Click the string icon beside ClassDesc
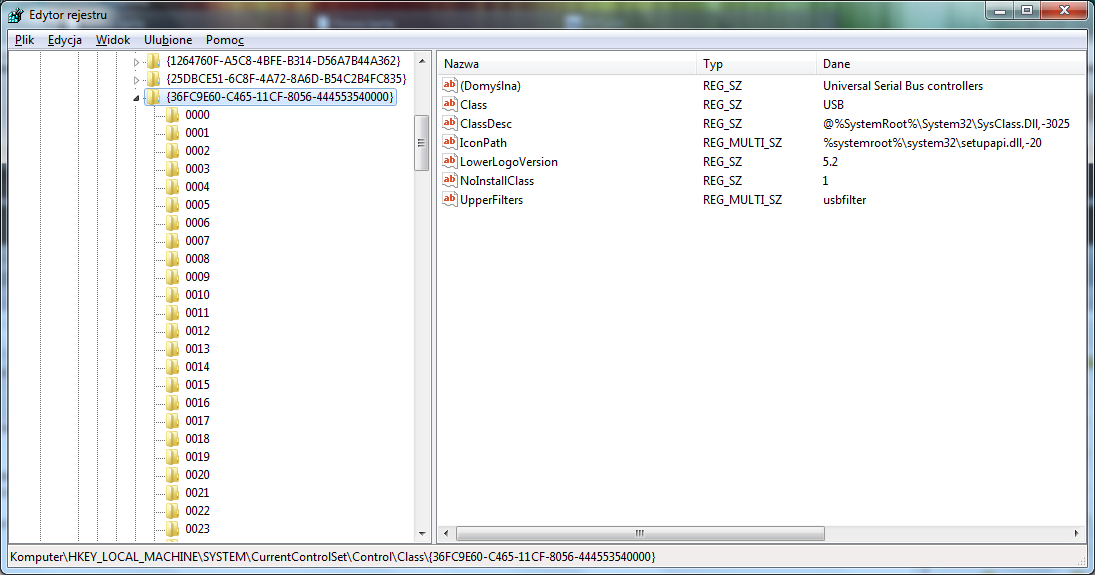 [450, 123]
